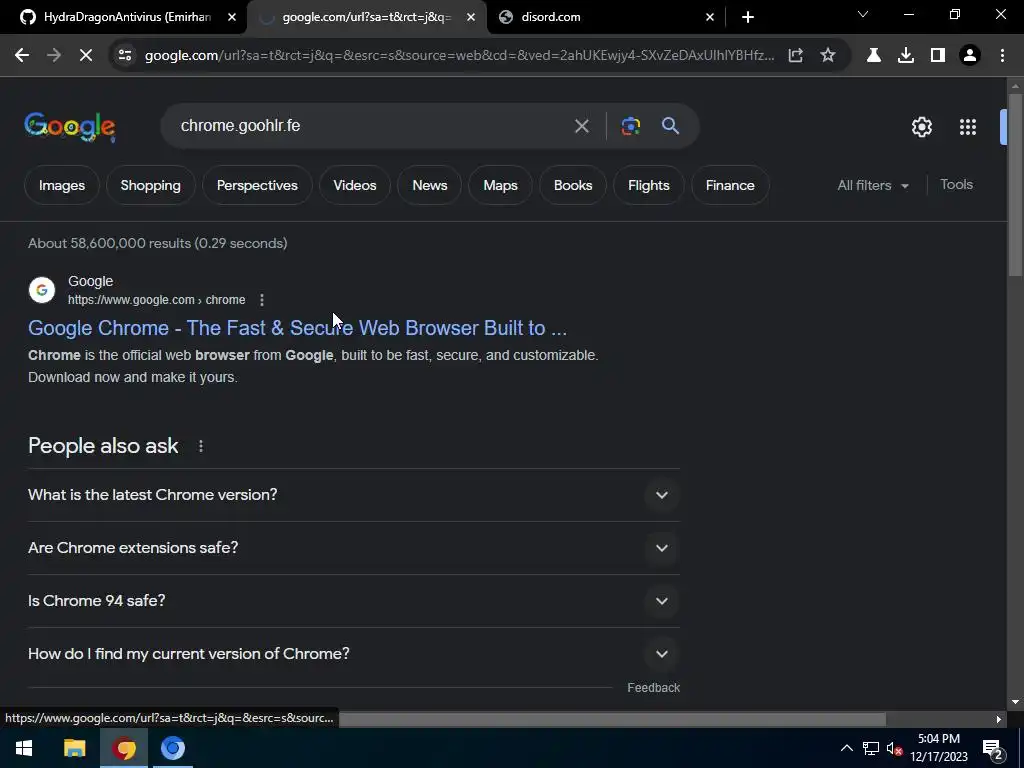Open File Explorer from taskbar
This screenshot has height=768, width=1024.
(x=74, y=748)
